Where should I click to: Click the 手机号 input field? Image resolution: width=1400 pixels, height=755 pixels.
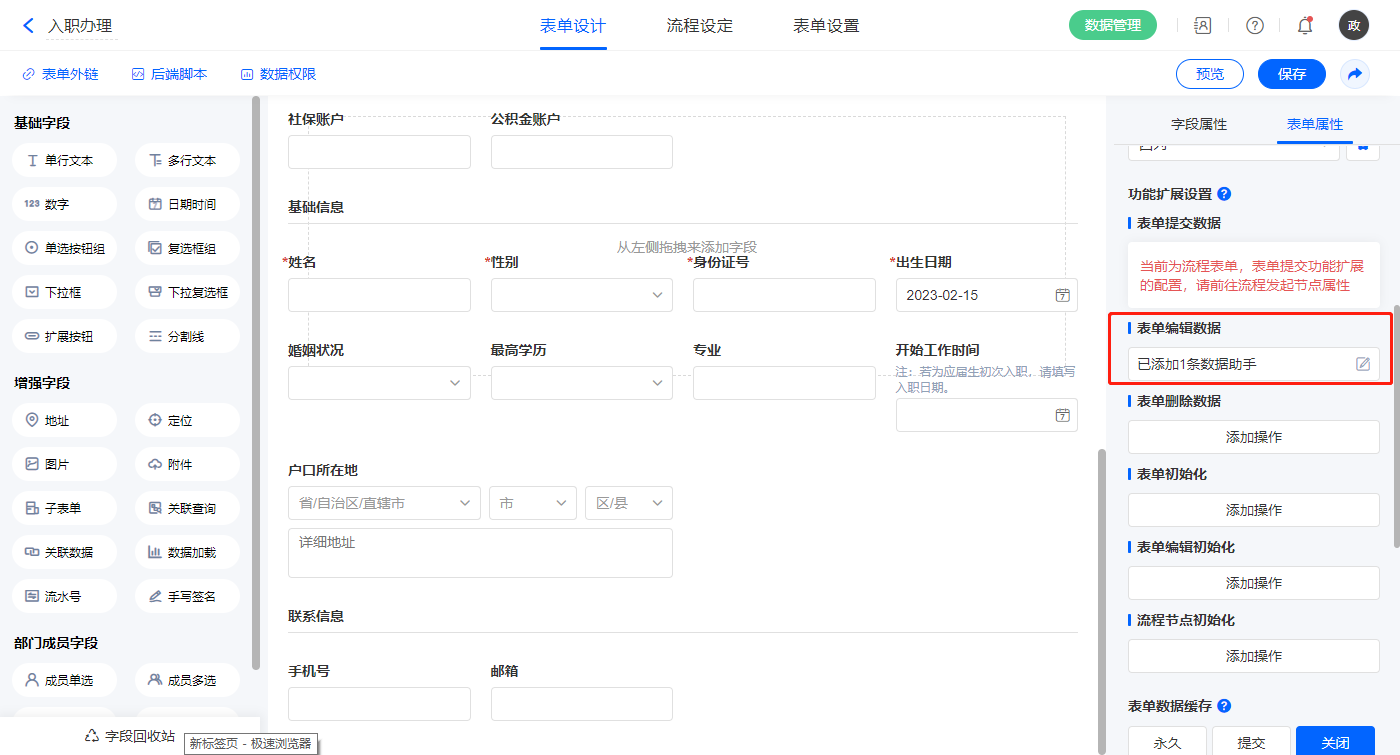[x=379, y=704]
